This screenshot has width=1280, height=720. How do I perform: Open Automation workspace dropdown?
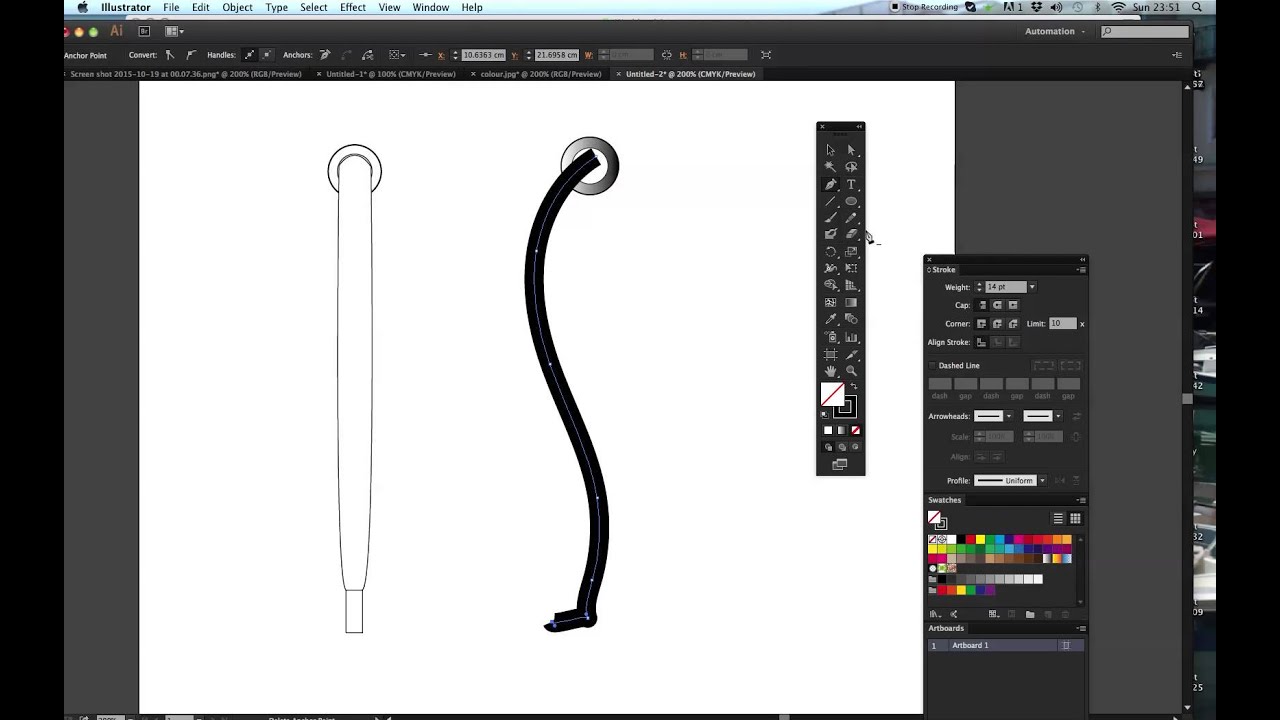[x=1055, y=31]
